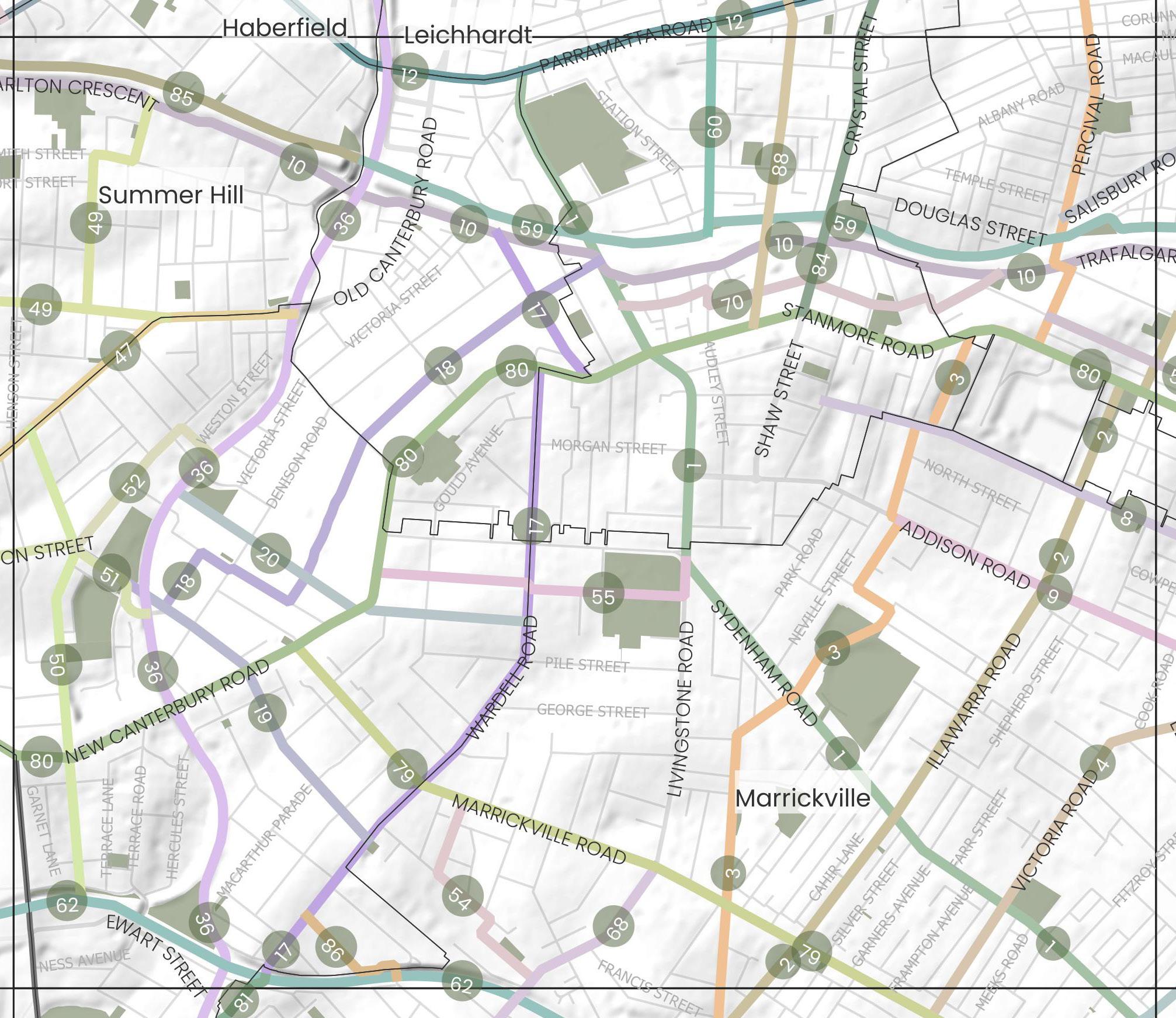Select the Leichhardt suburb label
1176x1018 pixels.
pos(468,36)
